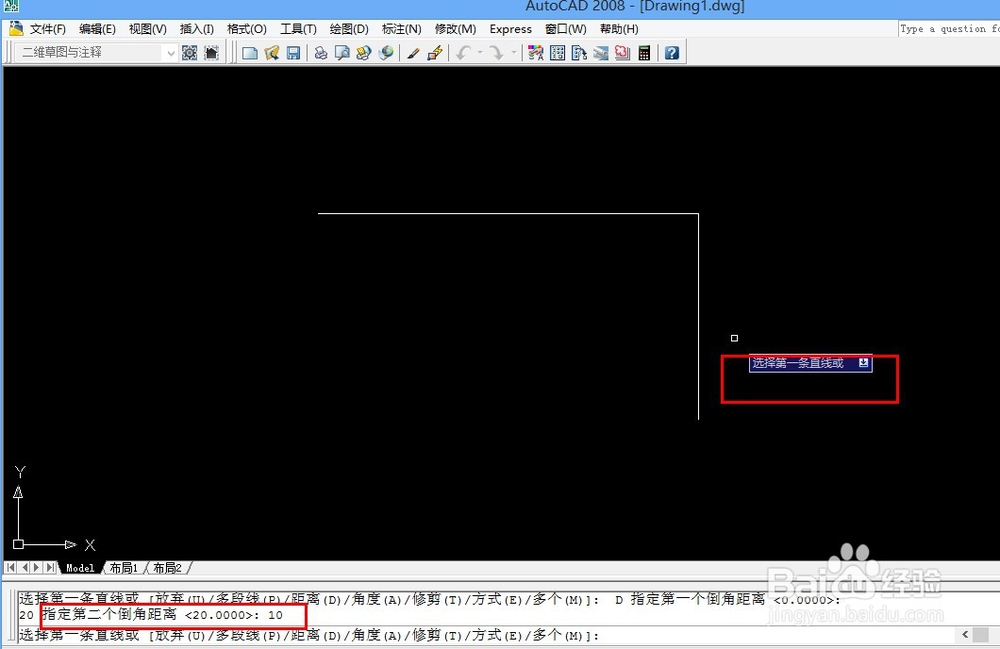
Task: Save the drawing with the floppy icon
Action: pos(293,53)
